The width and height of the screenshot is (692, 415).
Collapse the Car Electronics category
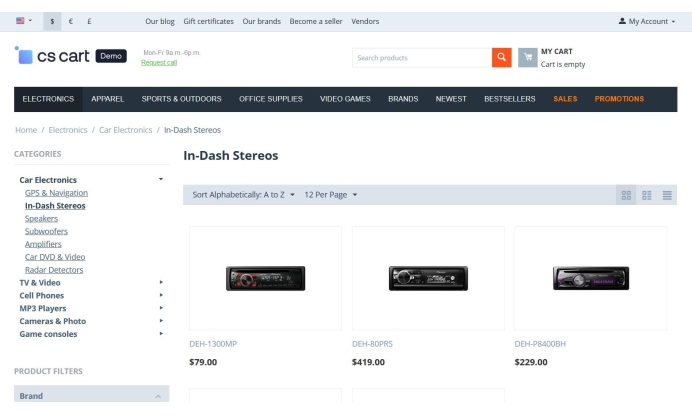161,179
